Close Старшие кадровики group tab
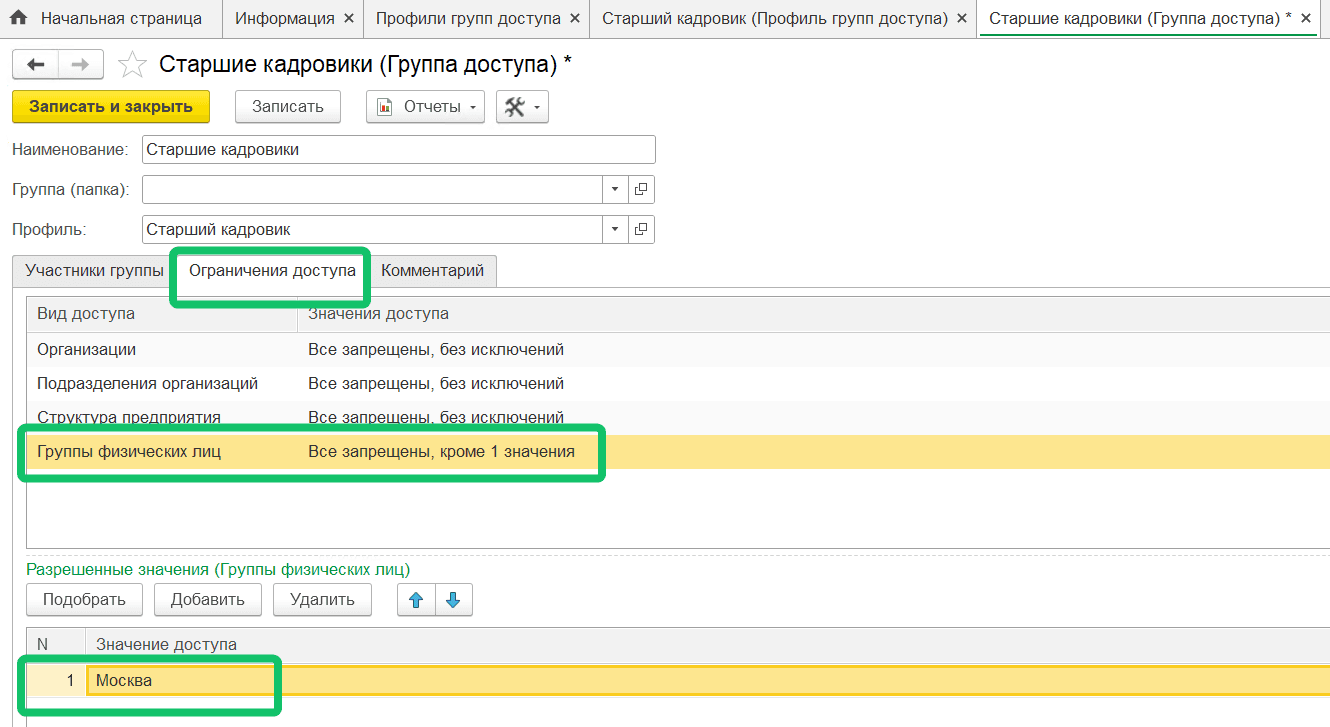Viewport: 1330px width, 727px height. click(x=1305, y=18)
